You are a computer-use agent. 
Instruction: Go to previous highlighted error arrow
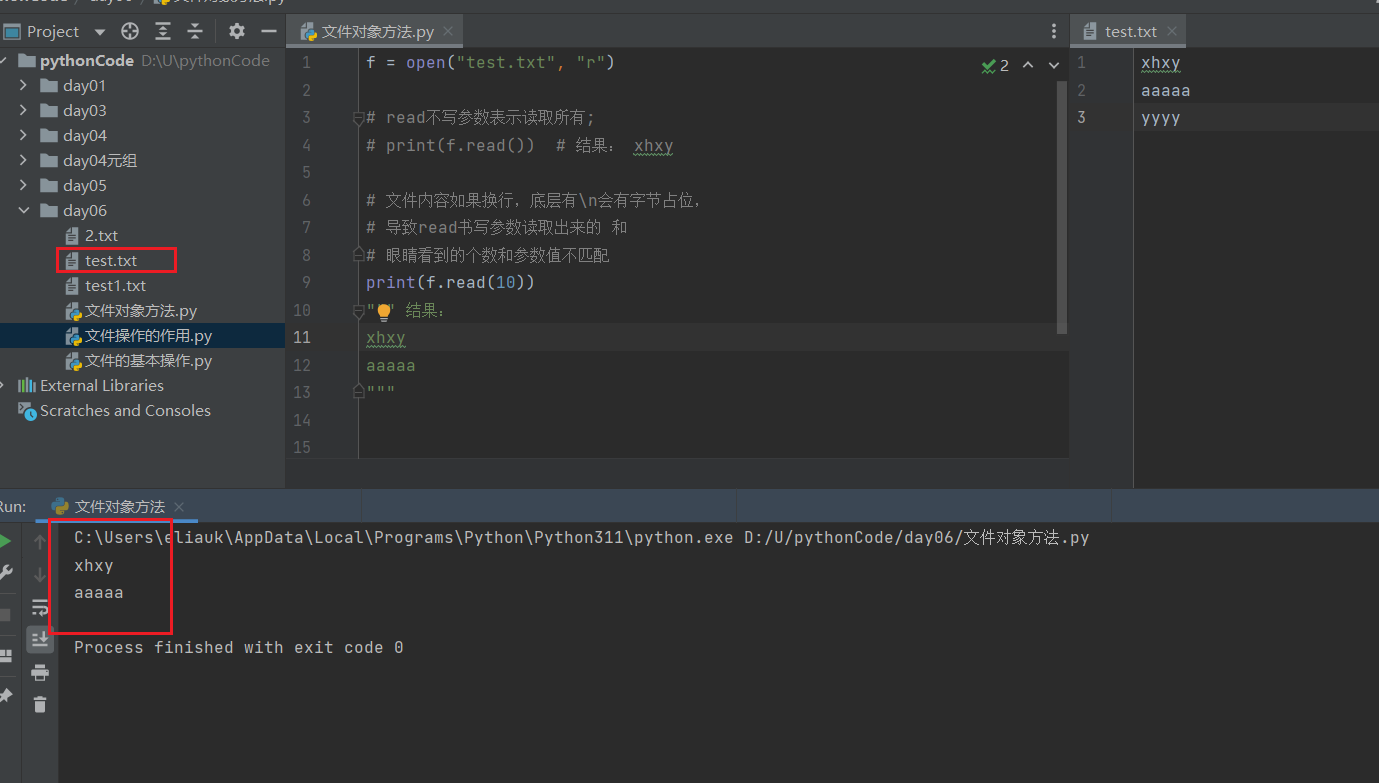1027,65
